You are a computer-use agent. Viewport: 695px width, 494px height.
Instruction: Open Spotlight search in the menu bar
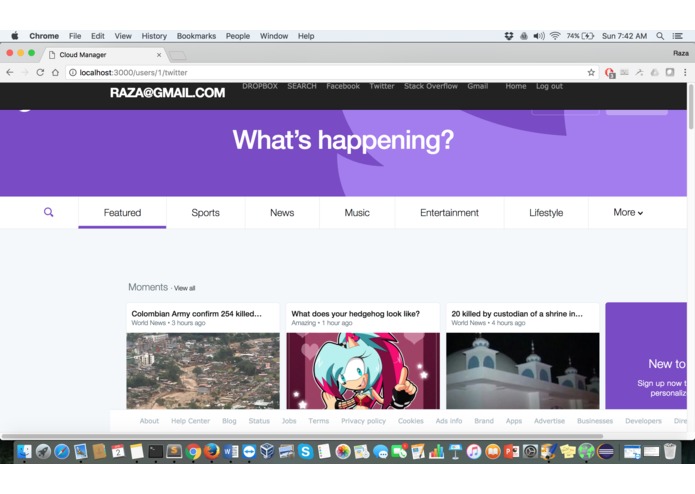point(660,36)
